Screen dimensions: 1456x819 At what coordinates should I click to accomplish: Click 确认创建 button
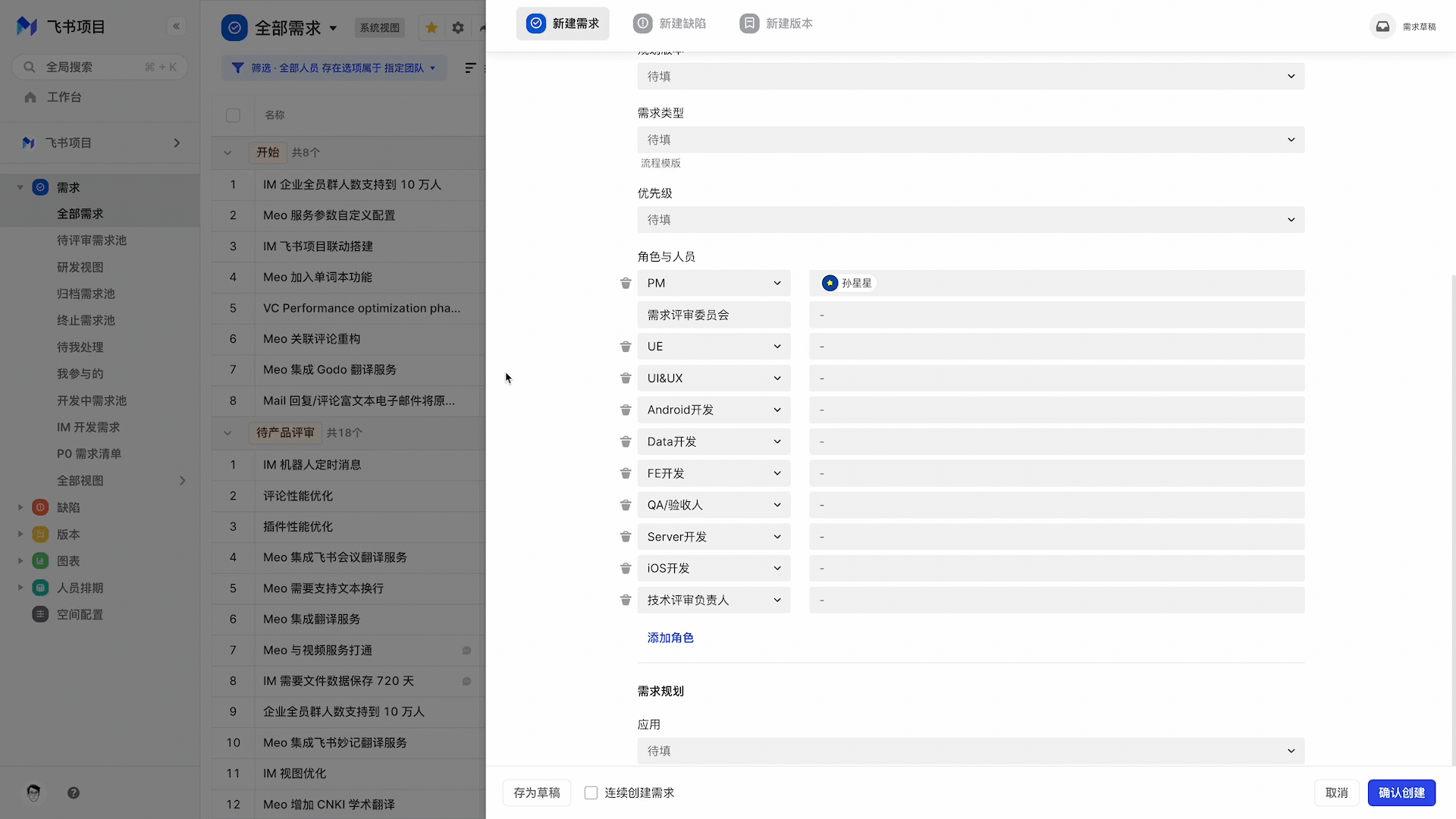[x=1401, y=792]
